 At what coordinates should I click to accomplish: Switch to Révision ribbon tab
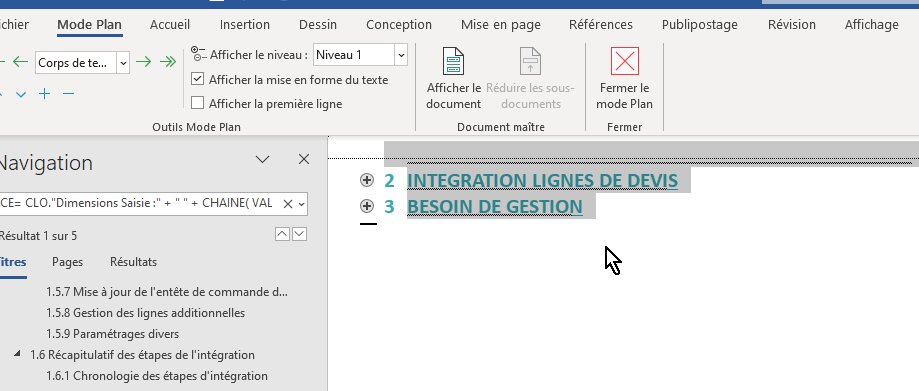pos(792,25)
